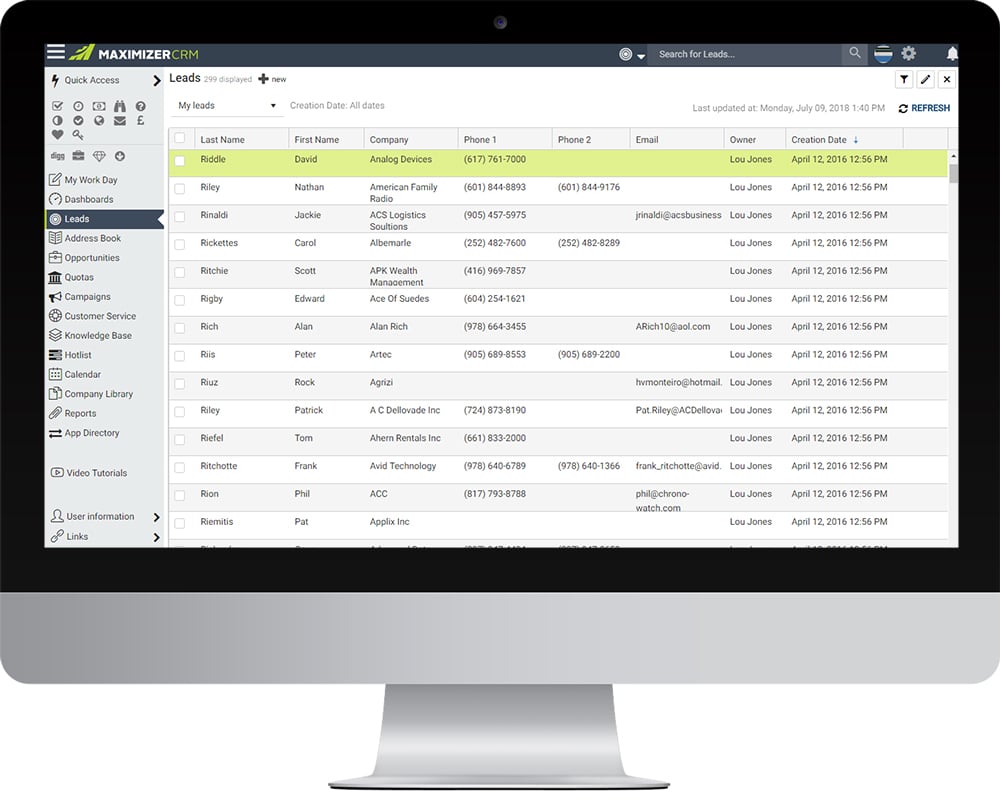
Task: Check the Rigby Edward row checkbox
Action: coord(180,300)
